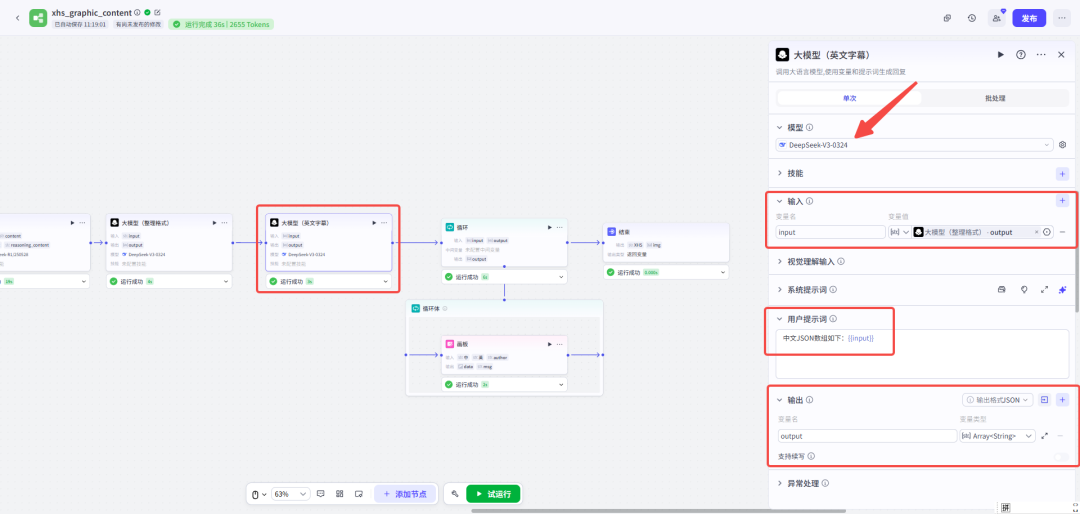Viewport: 1080px width, 514px height.
Task: Click the 试运行 test run button
Action: pyautogui.click(x=493, y=494)
